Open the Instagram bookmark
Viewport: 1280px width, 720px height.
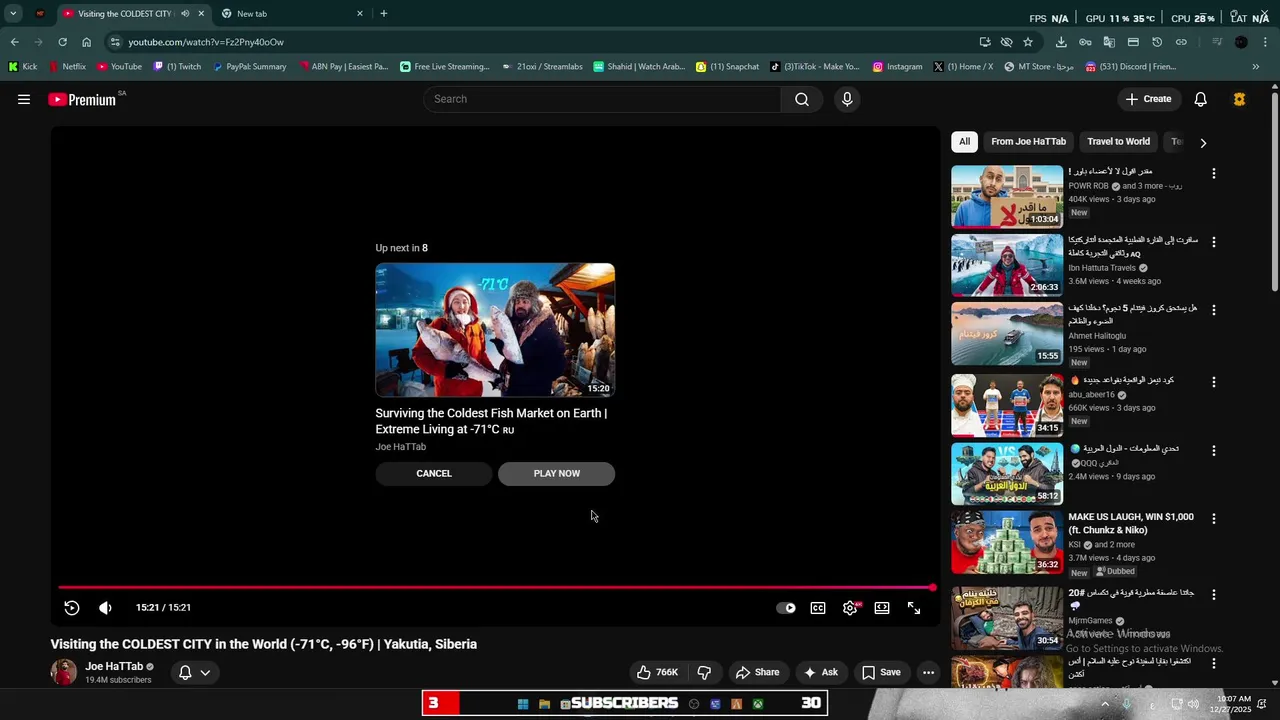click(x=897, y=67)
